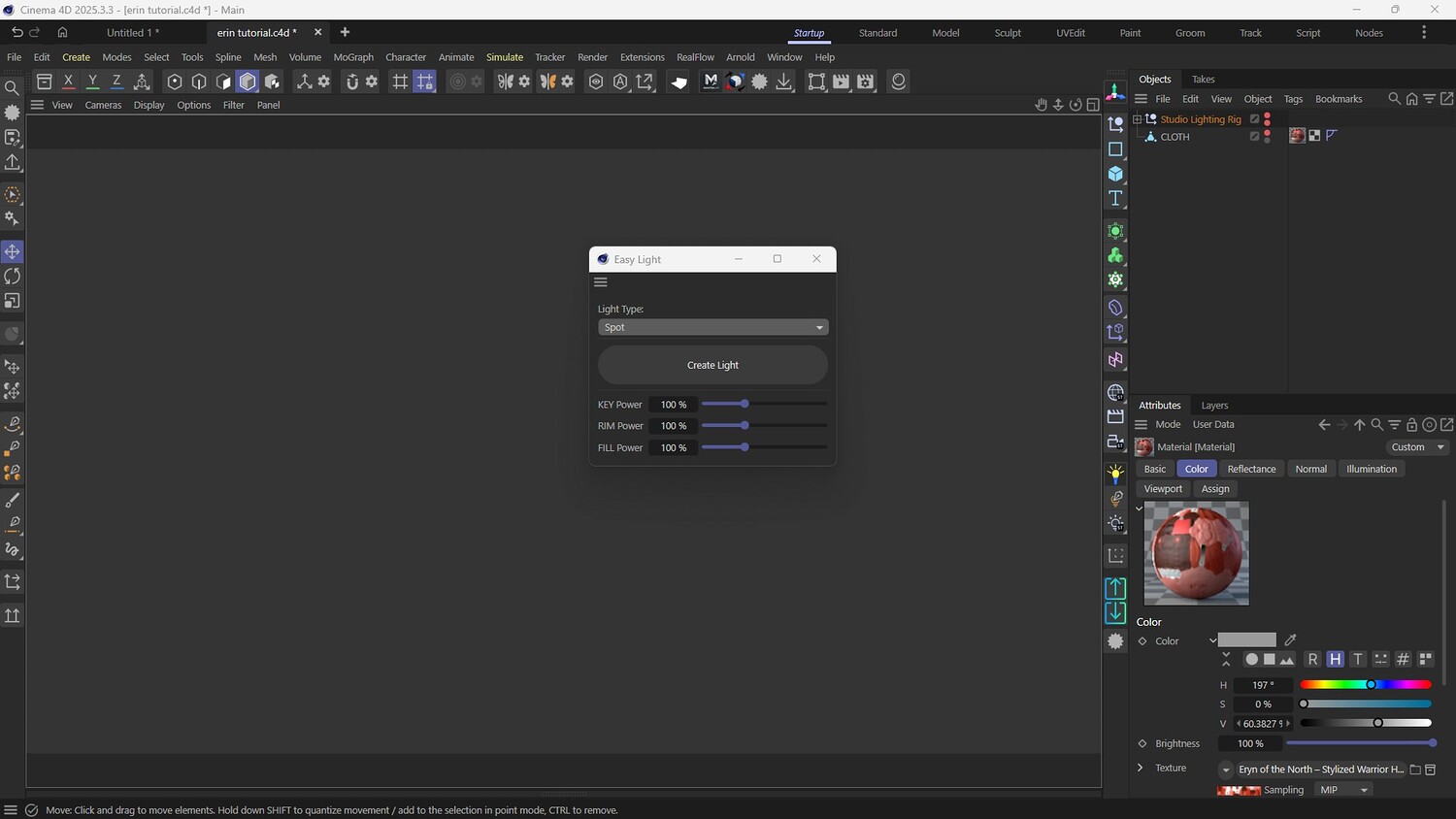Toggle Studio Lighting Rig layer checkbox
Screen dimensions: 1456x819
[x=1254, y=119]
